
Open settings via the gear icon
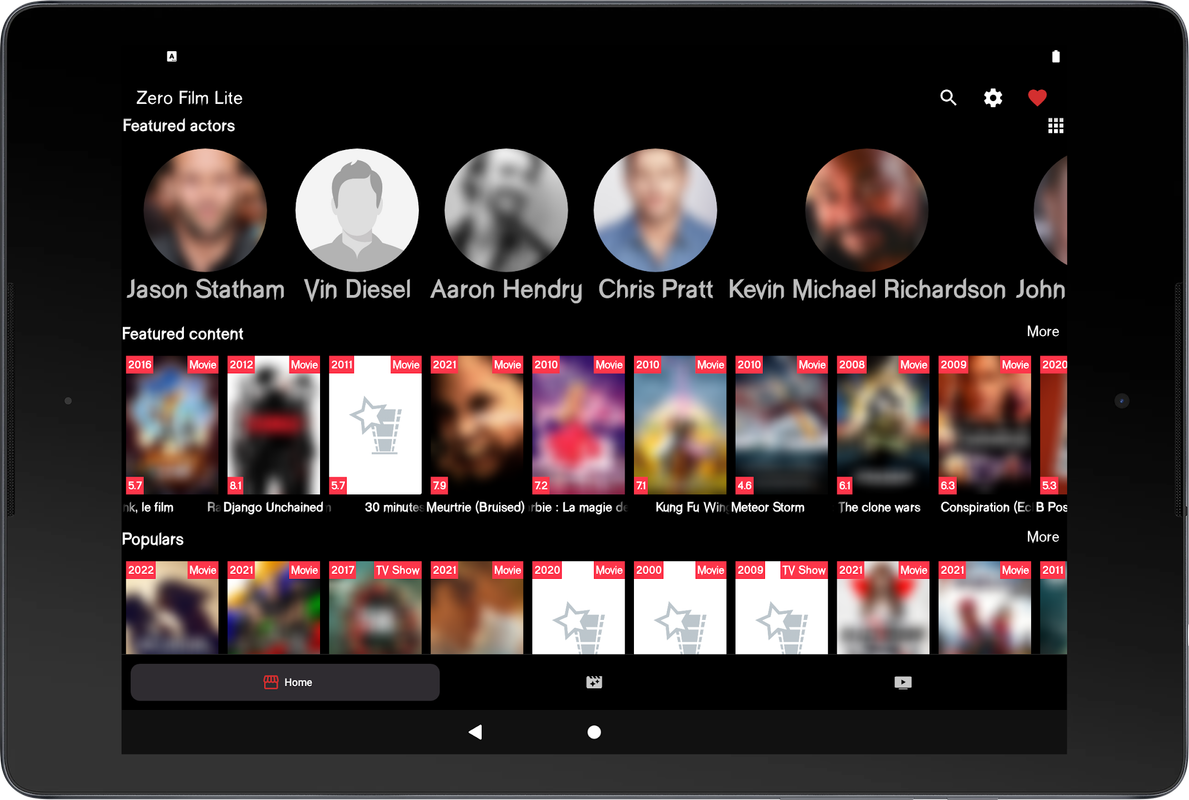click(x=993, y=98)
